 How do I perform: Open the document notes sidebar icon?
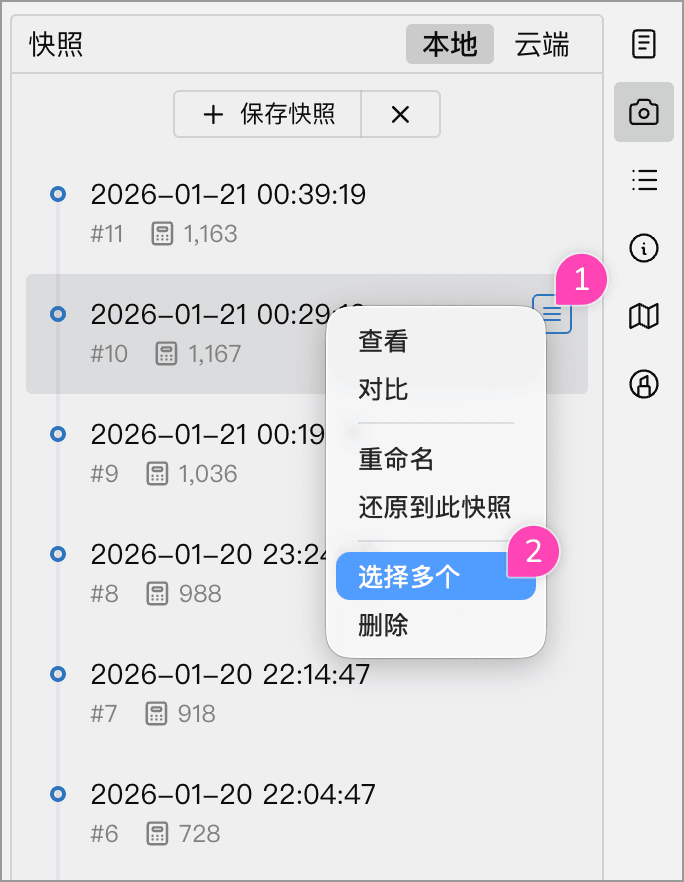pos(644,44)
